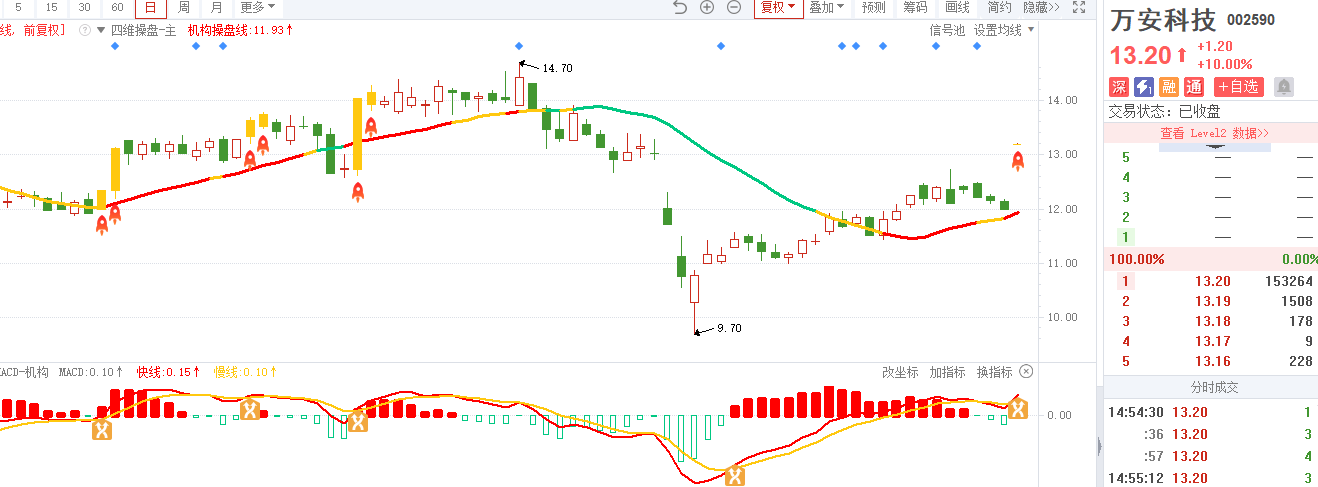Click the undo arrow icon in chart toolbar
The height and width of the screenshot is (487, 1318).
[x=680, y=8]
